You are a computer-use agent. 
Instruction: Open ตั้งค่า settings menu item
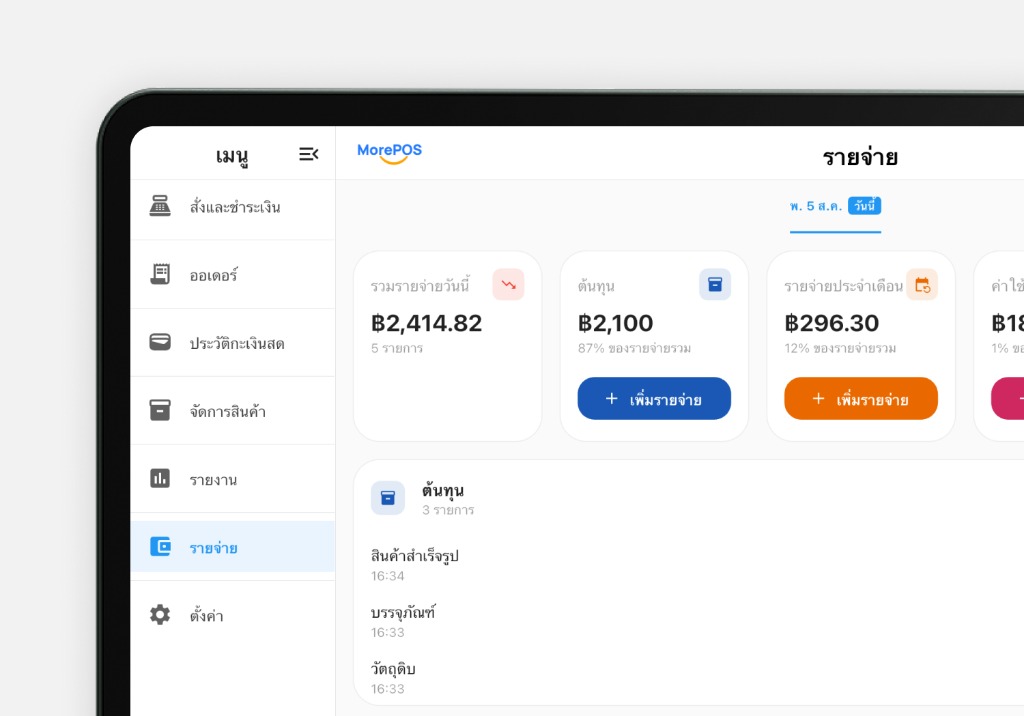[x=233, y=615]
